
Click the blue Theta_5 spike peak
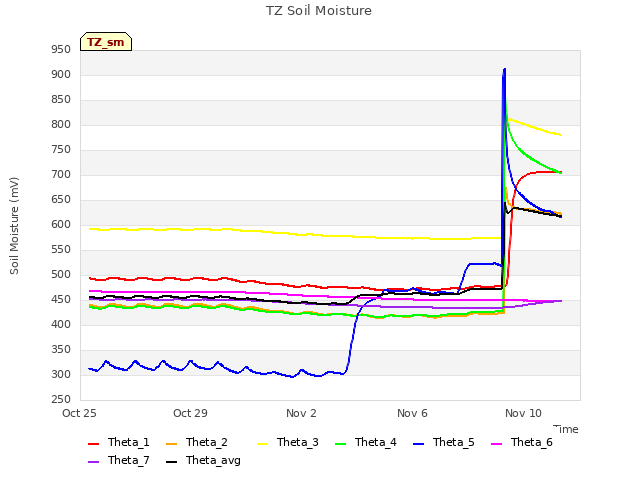(x=504, y=70)
